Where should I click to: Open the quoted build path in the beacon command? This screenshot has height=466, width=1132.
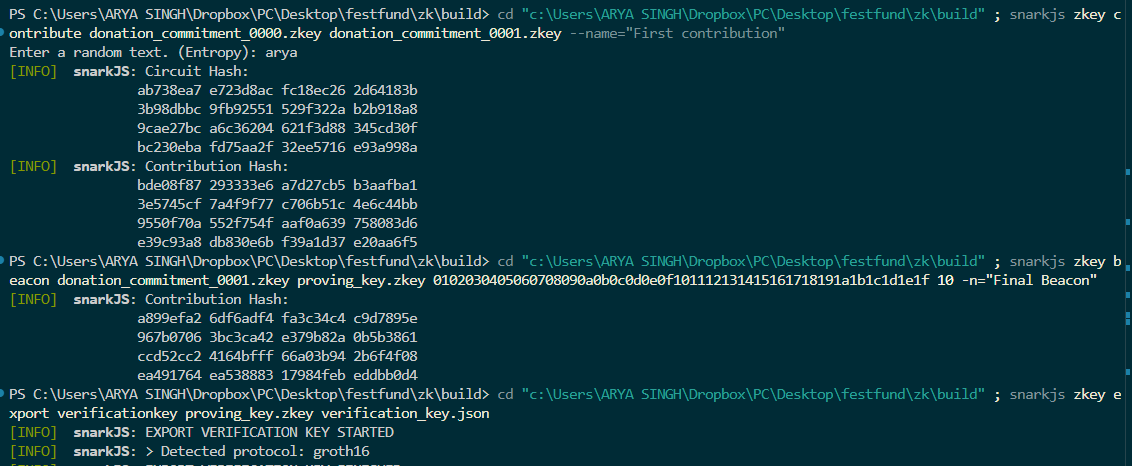pyautogui.click(x=753, y=261)
